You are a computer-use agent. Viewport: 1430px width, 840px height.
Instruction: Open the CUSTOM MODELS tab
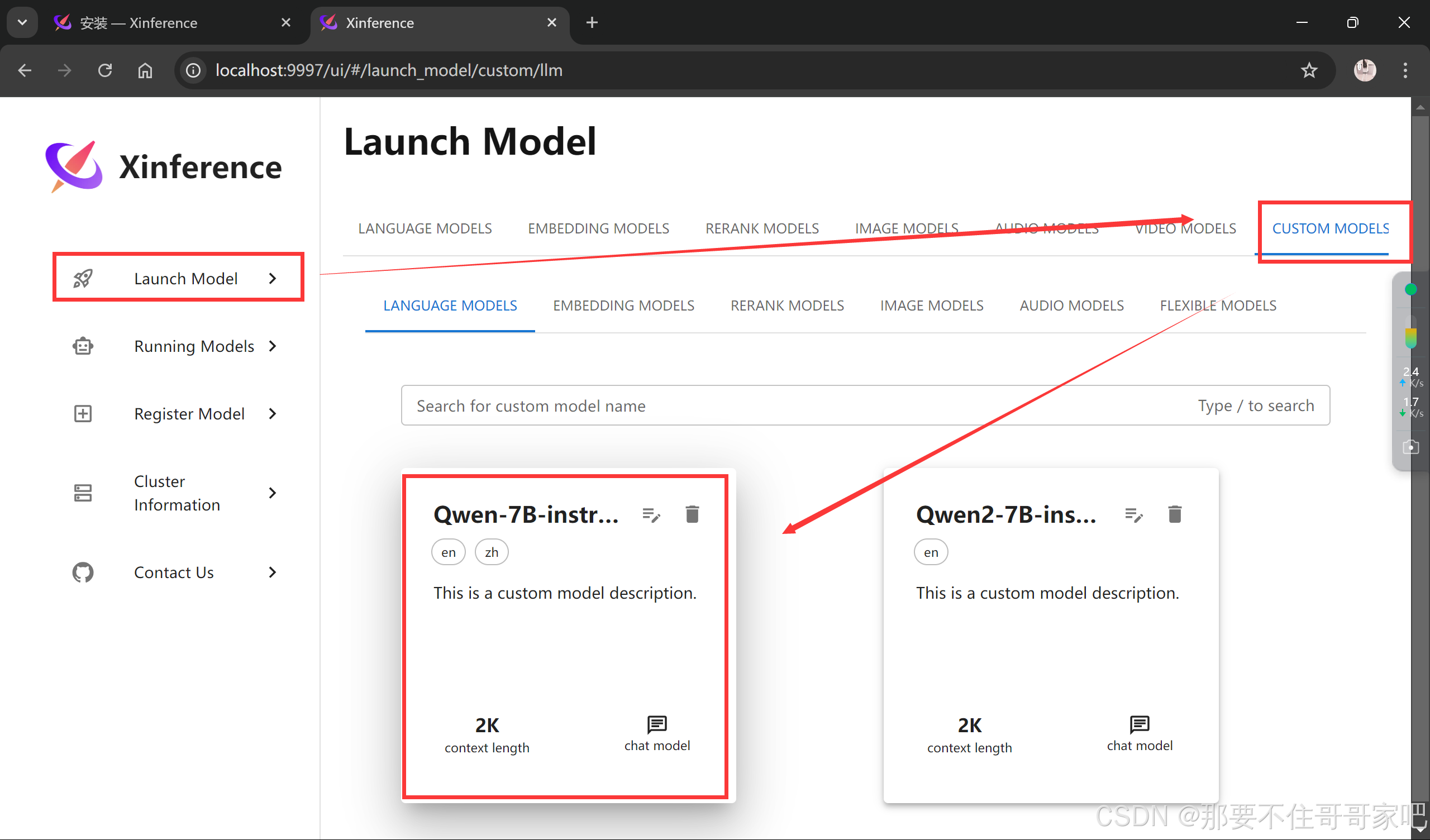click(1329, 229)
